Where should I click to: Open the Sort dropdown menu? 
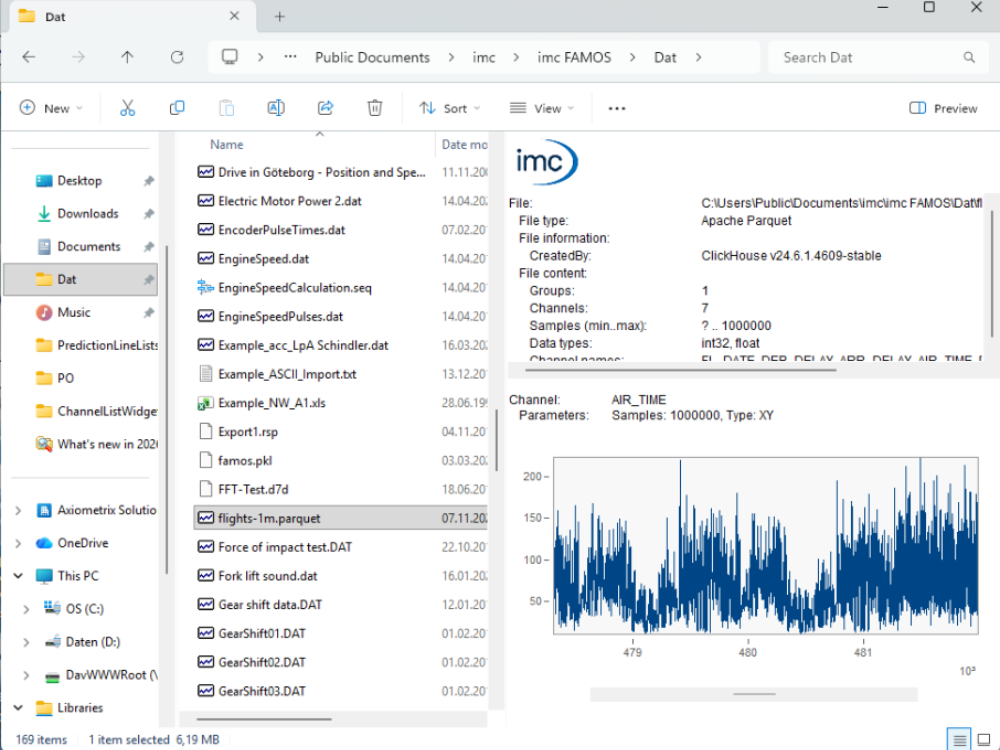pyautogui.click(x=449, y=108)
